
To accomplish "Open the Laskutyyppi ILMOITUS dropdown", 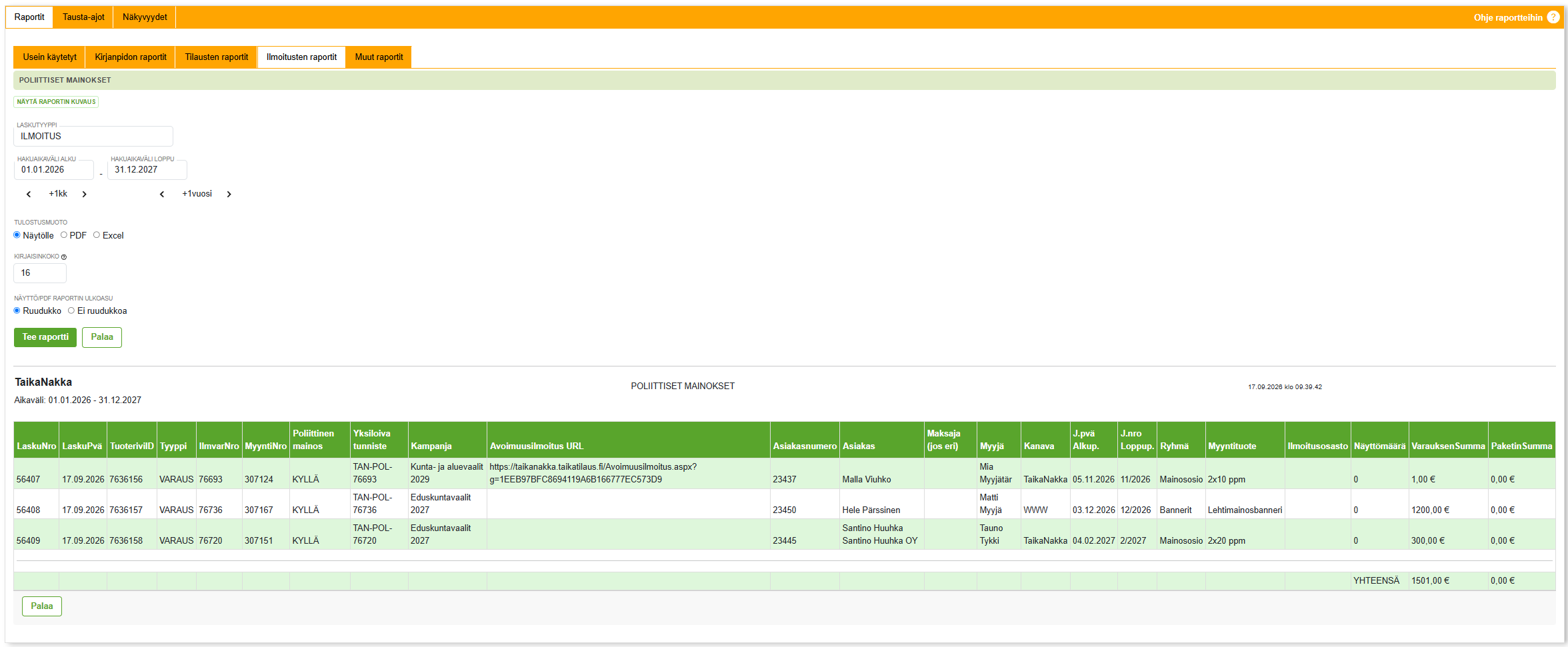I will tap(93, 136).
